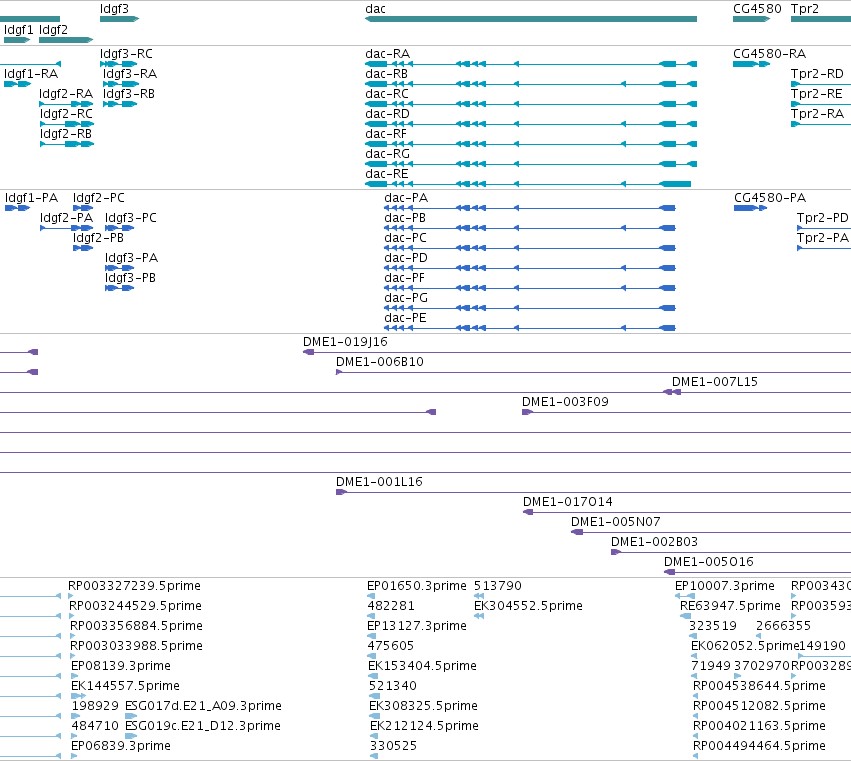Image resolution: width=851 pixels, height=761 pixels.
Task: Click the Tpr2-PA protein label
Action: [x=823, y=238]
